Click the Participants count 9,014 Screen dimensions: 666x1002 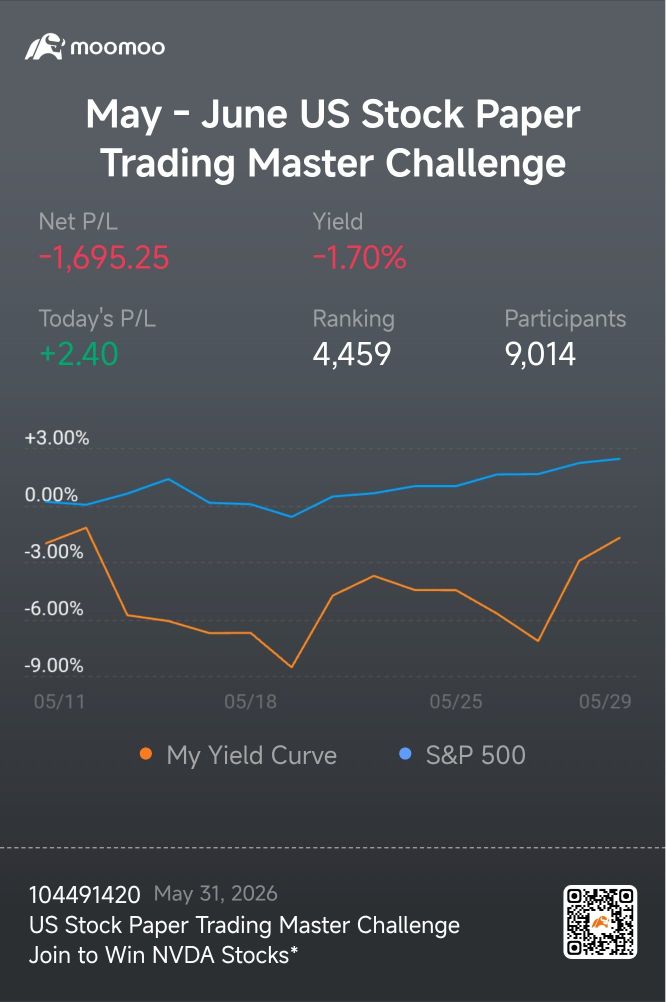tap(540, 354)
